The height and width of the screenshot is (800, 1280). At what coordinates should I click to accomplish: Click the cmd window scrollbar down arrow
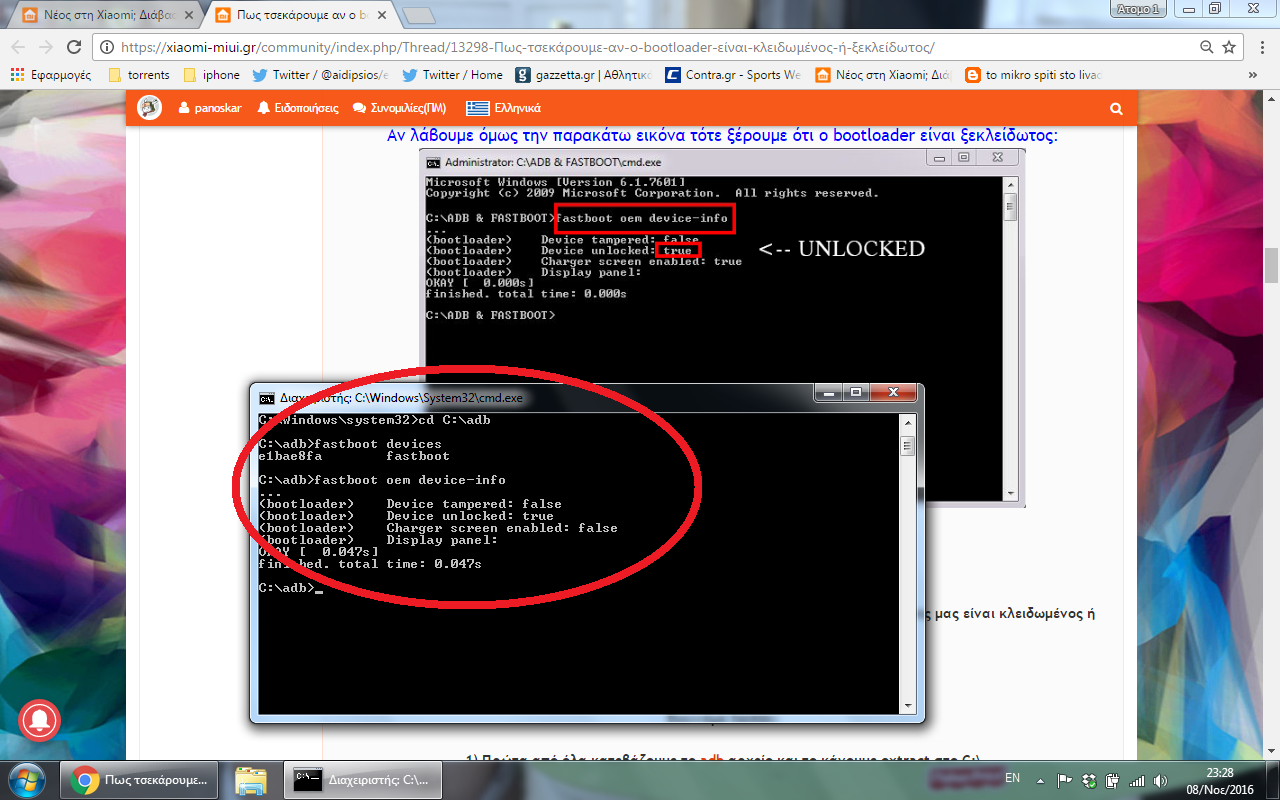pyautogui.click(x=907, y=706)
